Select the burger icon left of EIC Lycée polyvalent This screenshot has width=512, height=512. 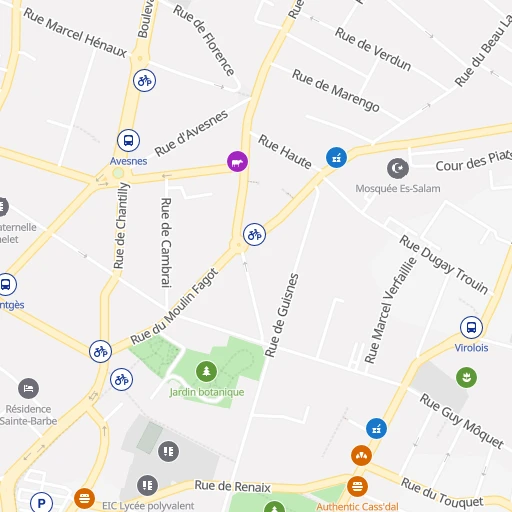click(84, 498)
